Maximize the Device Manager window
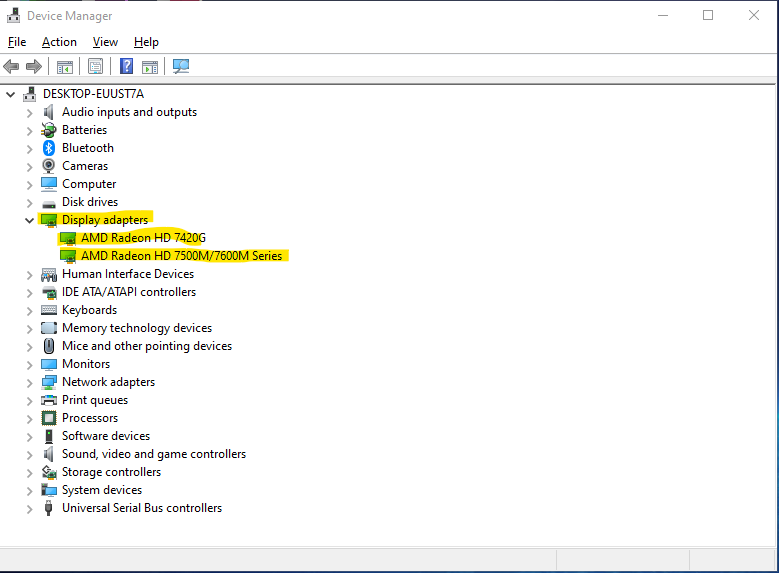This screenshot has width=779, height=573. pos(708,15)
